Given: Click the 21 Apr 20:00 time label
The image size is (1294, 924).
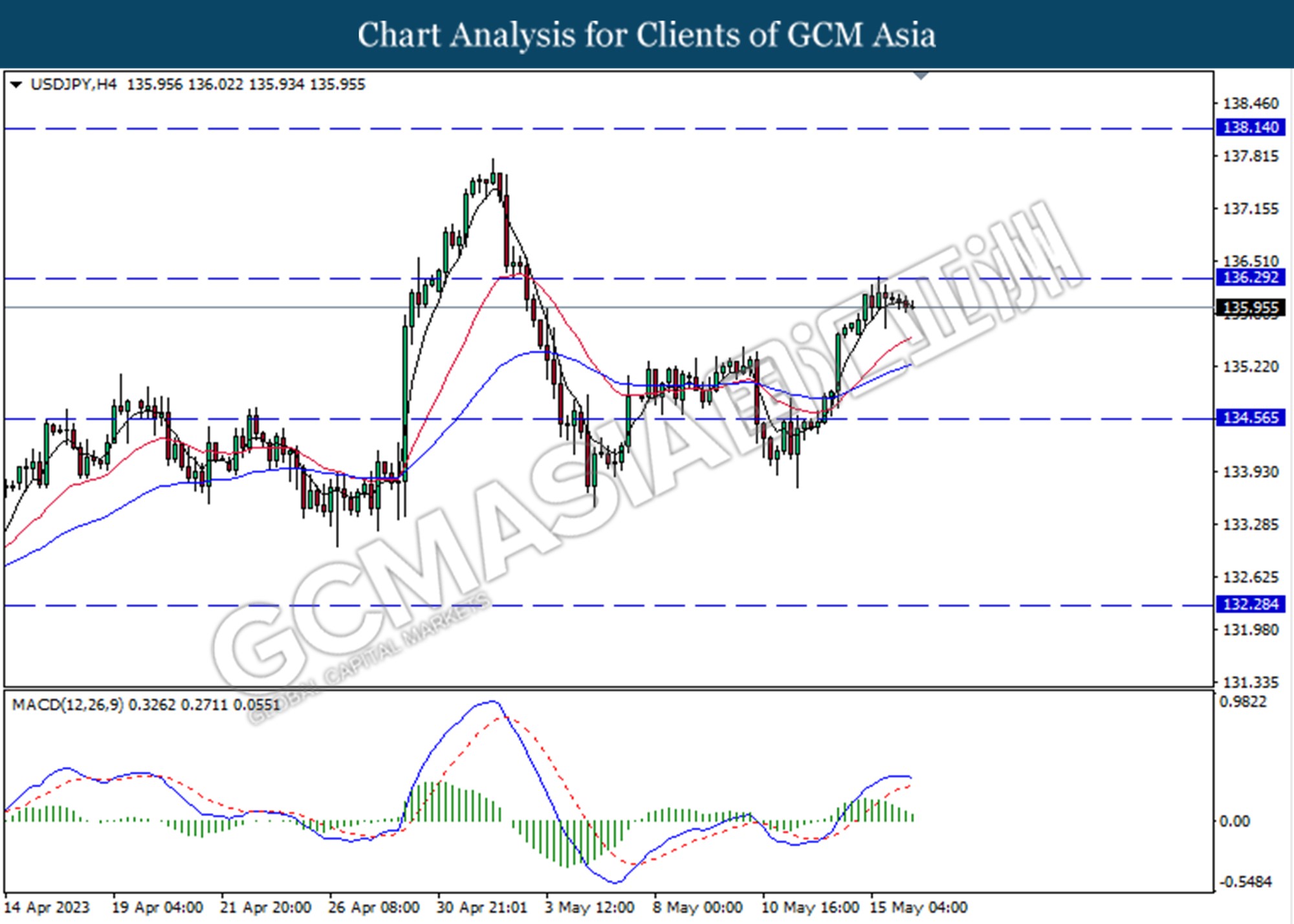Looking at the screenshot, I should (x=265, y=907).
